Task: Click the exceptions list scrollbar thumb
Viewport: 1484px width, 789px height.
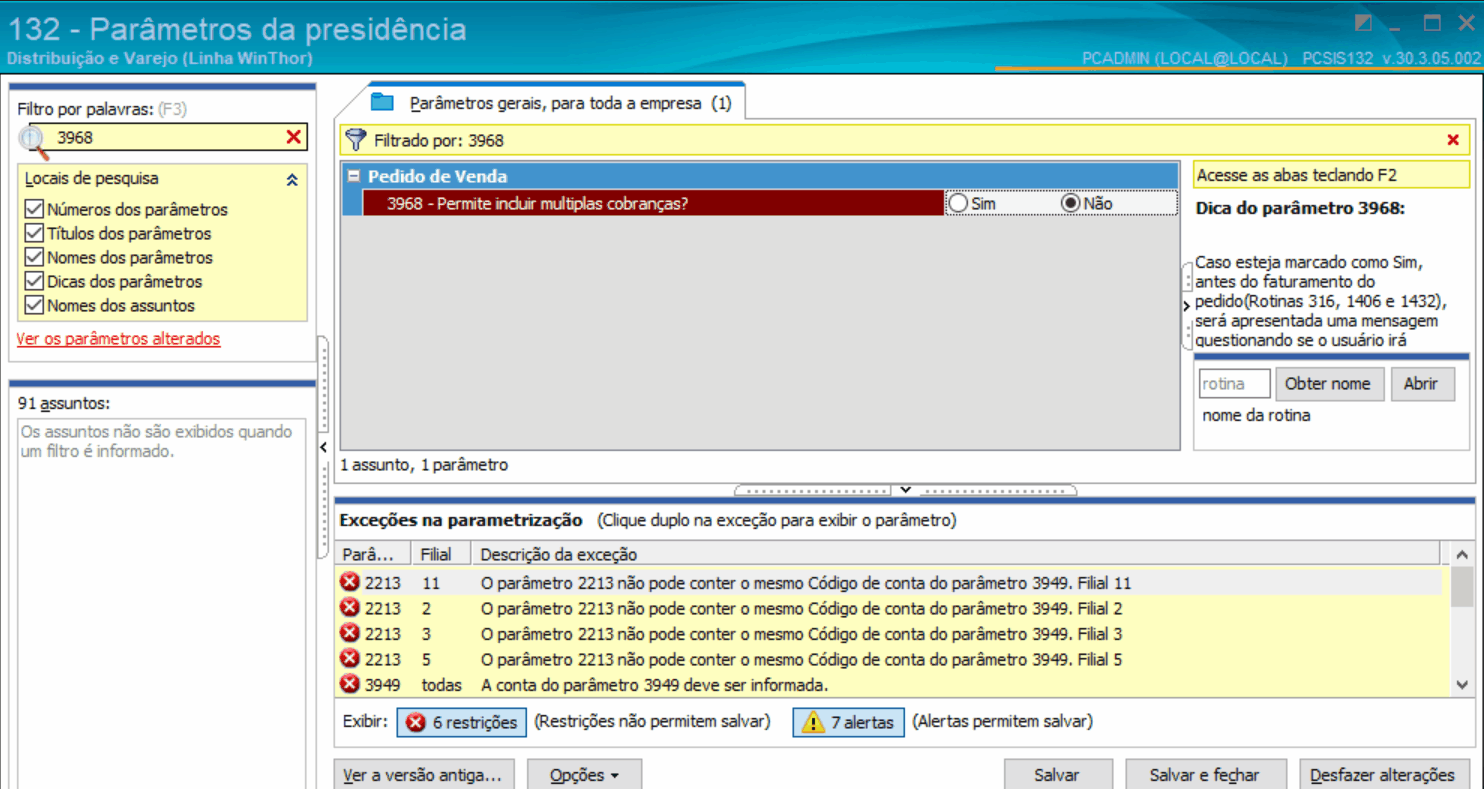Action: pyautogui.click(x=1462, y=586)
